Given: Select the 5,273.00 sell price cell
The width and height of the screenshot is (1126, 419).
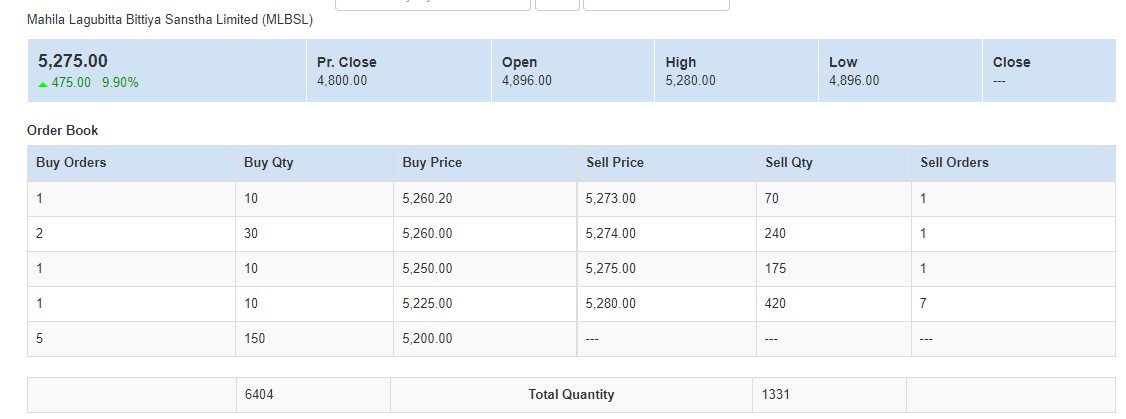Looking at the screenshot, I should 611,199.
